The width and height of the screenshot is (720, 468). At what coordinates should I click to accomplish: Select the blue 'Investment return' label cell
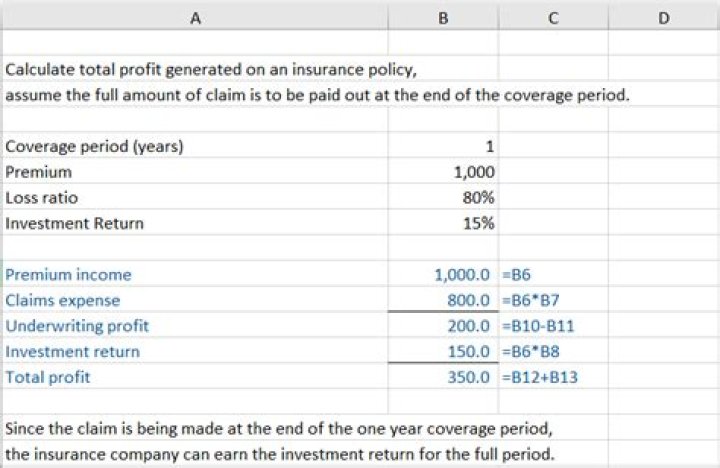(x=195, y=352)
